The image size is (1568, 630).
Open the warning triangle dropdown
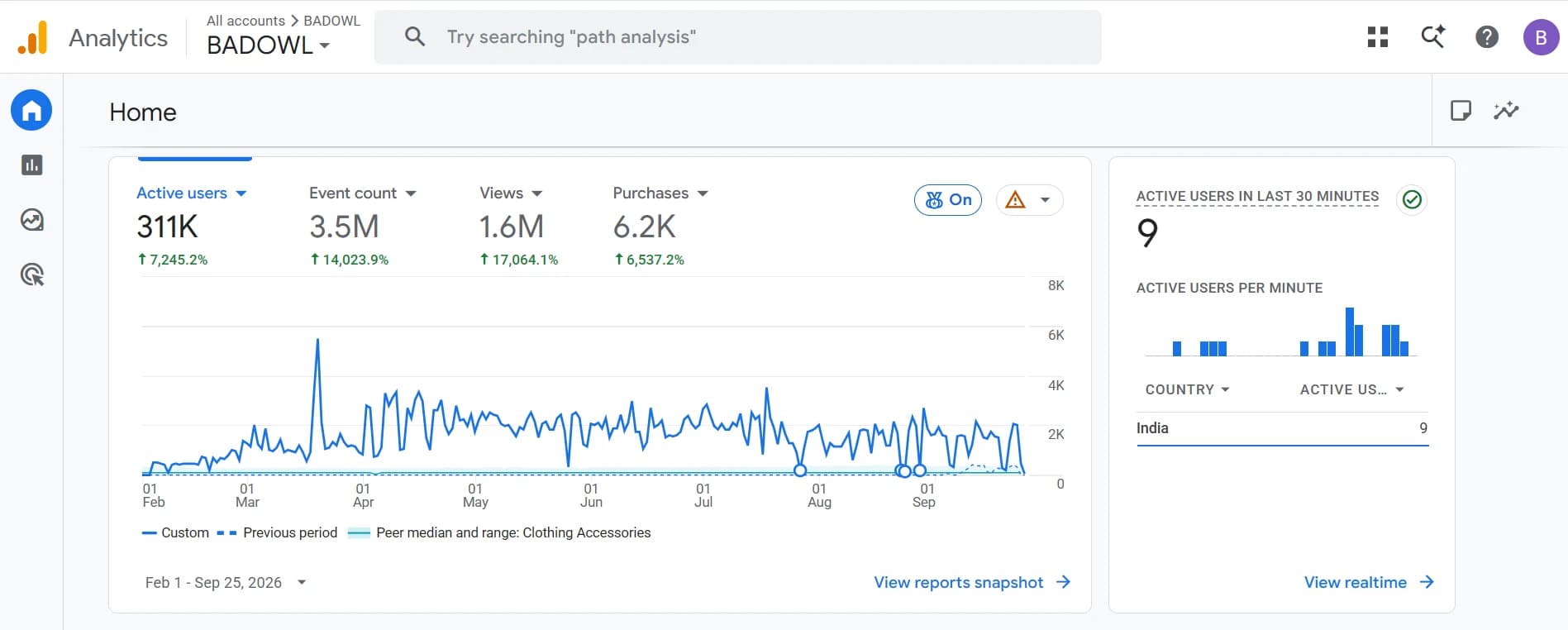pos(1029,200)
